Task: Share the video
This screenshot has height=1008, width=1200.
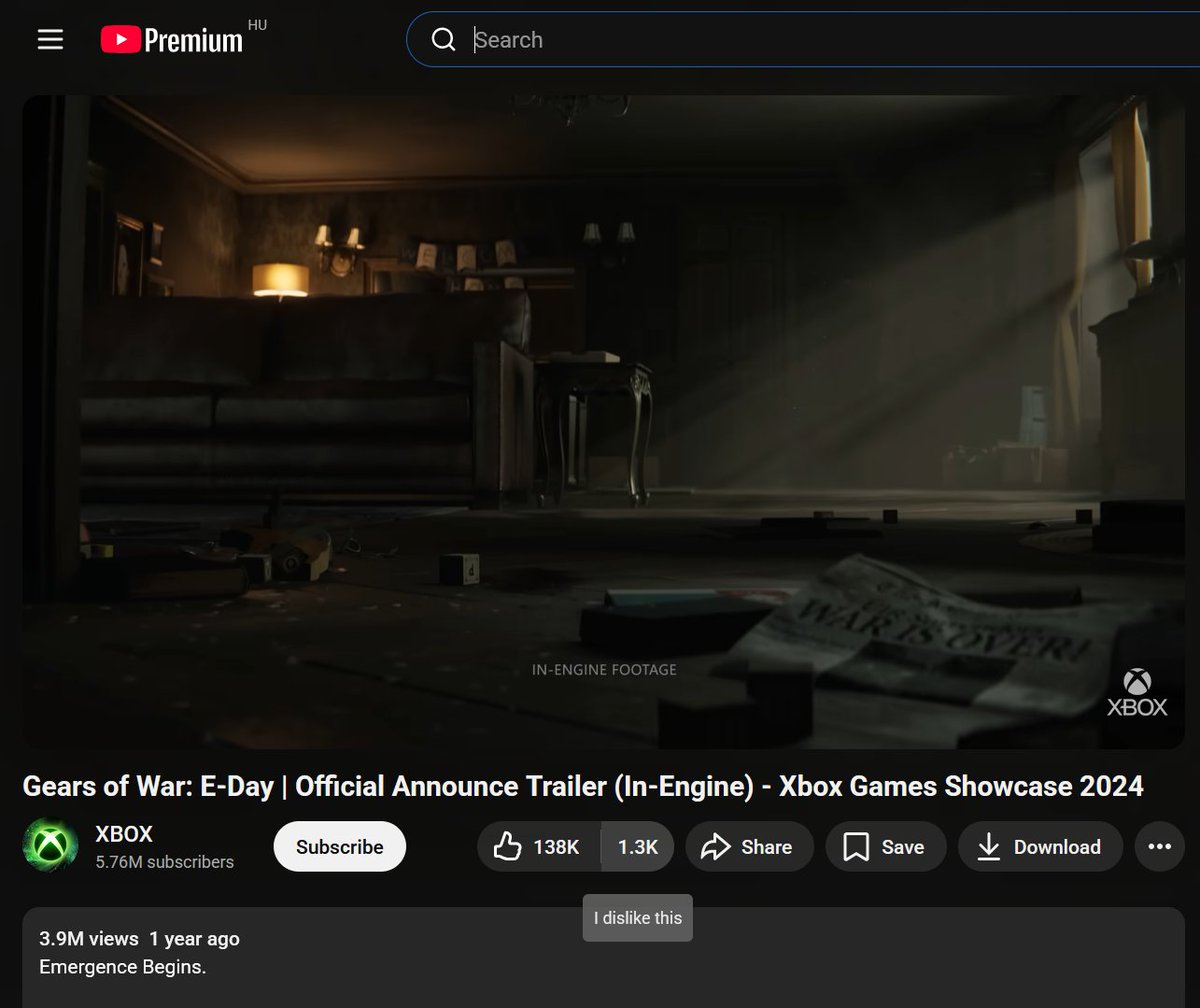Action: (x=749, y=847)
